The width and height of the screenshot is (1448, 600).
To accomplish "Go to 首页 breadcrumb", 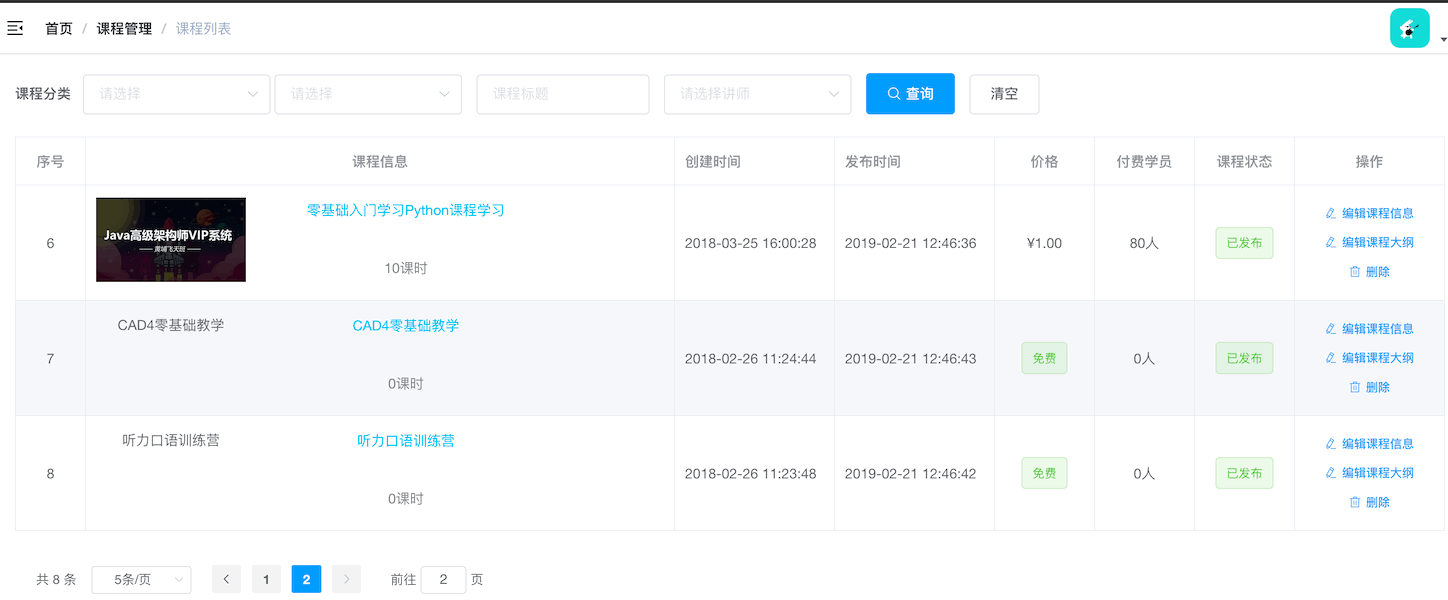I will click(x=59, y=28).
